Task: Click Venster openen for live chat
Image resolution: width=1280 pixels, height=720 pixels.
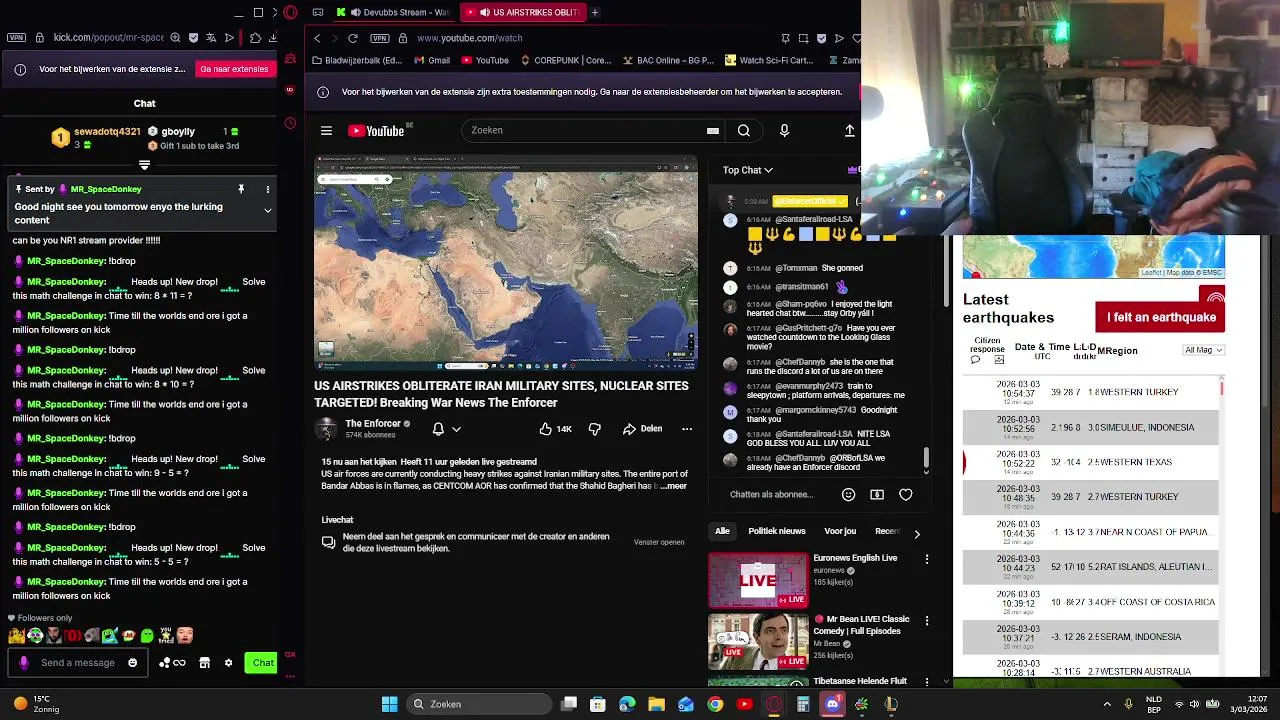Action: pyautogui.click(x=659, y=542)
